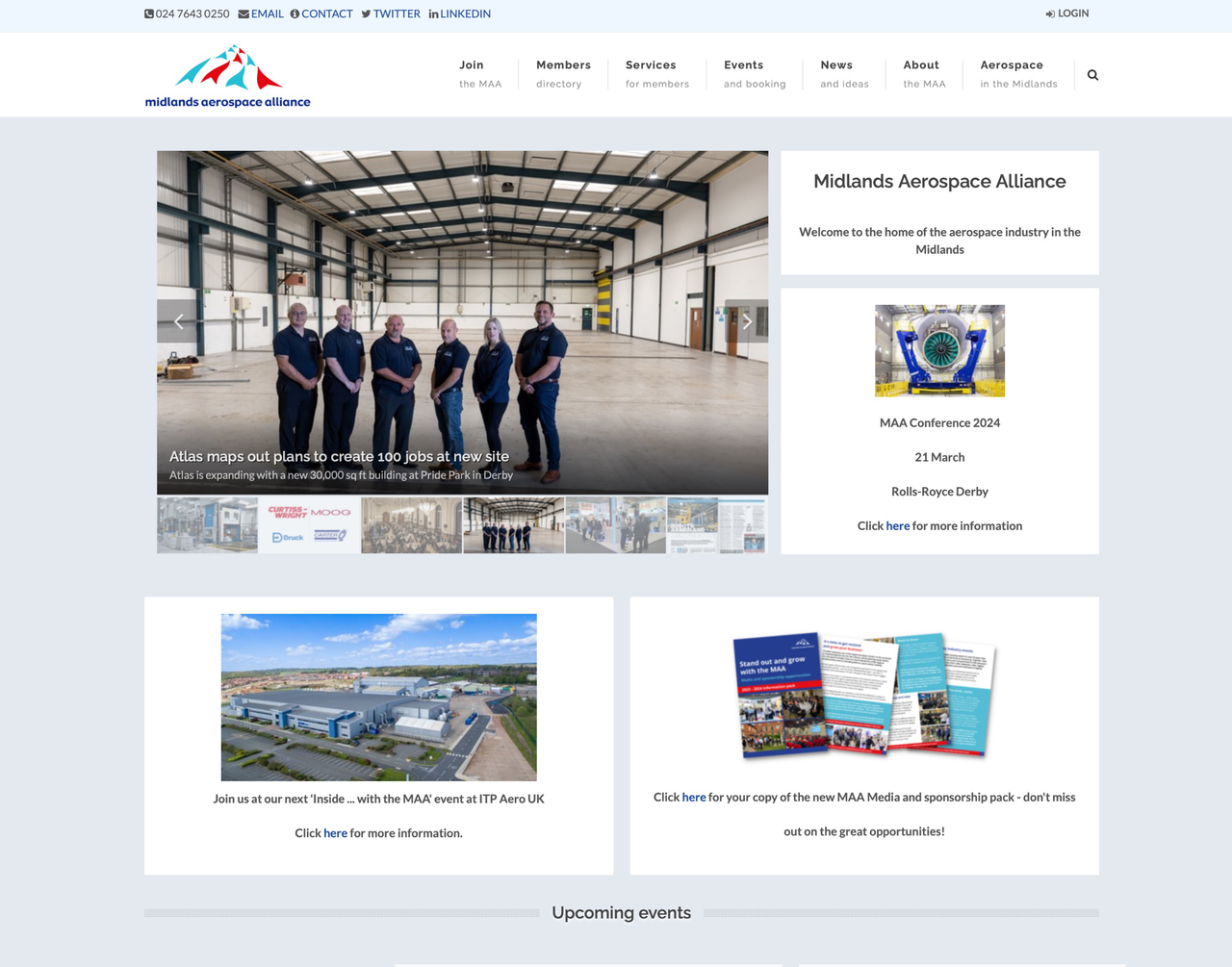Image resolution: width=1232 pixels, height=967 pixels.
Task: Select the exhibition stand carousel thumbnail
Action: click(x=616, y=525)
